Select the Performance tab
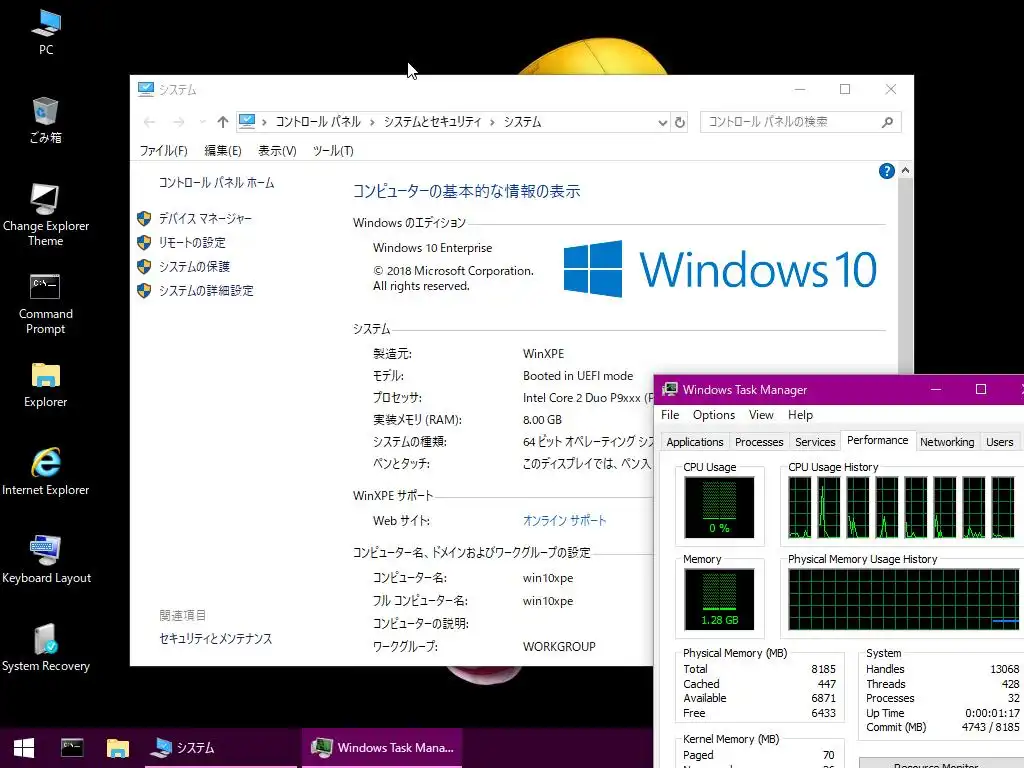The height and width of the screenshot is (768, 1024). tap(878, 441)
